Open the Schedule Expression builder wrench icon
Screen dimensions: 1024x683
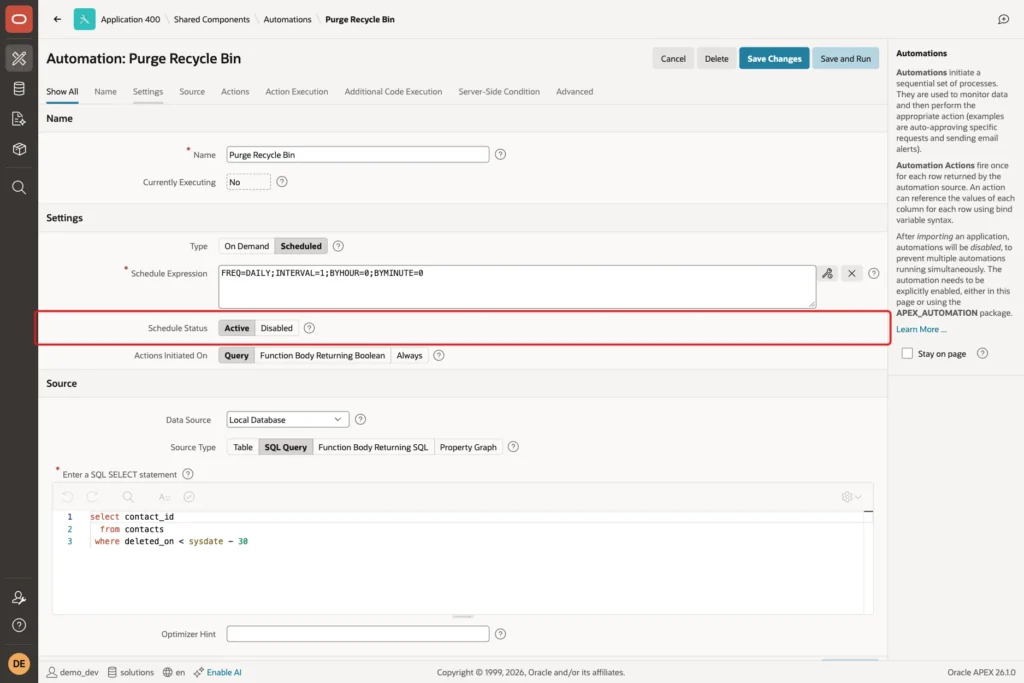tap(827, 274)
